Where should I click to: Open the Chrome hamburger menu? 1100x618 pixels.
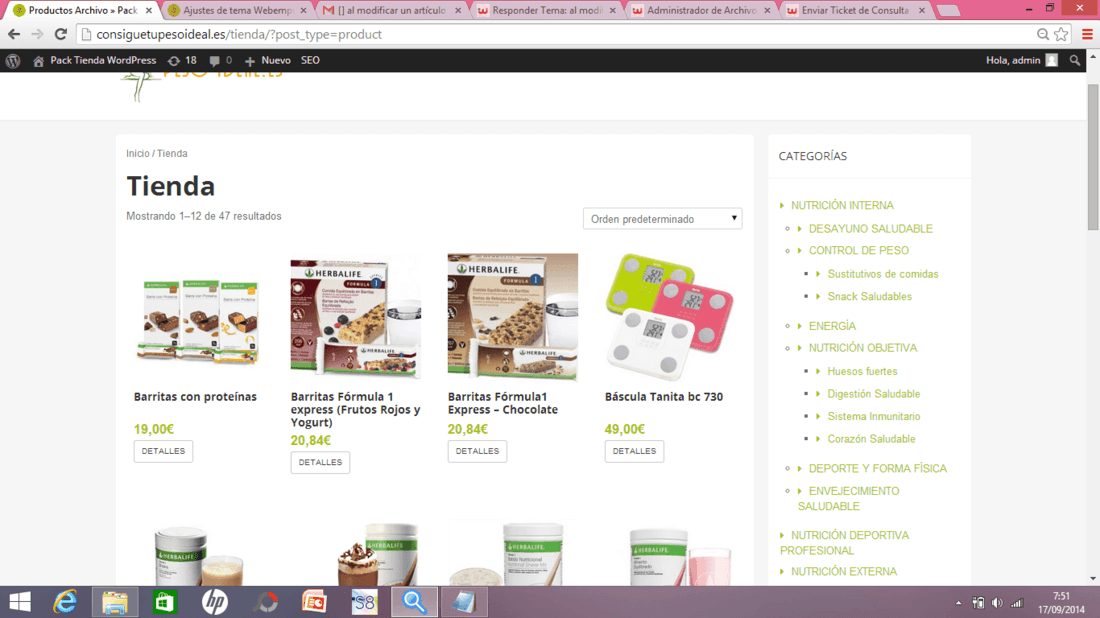1087,34
